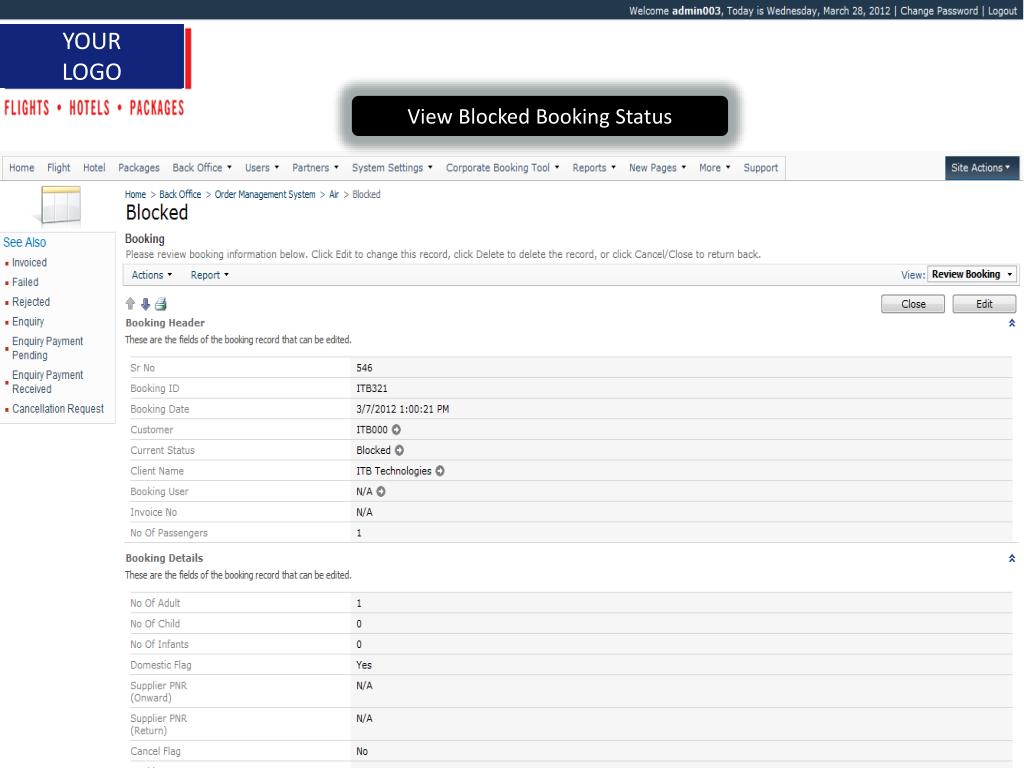Click the Close button
Screen dimensions: 1024x768
click(913, 304)
